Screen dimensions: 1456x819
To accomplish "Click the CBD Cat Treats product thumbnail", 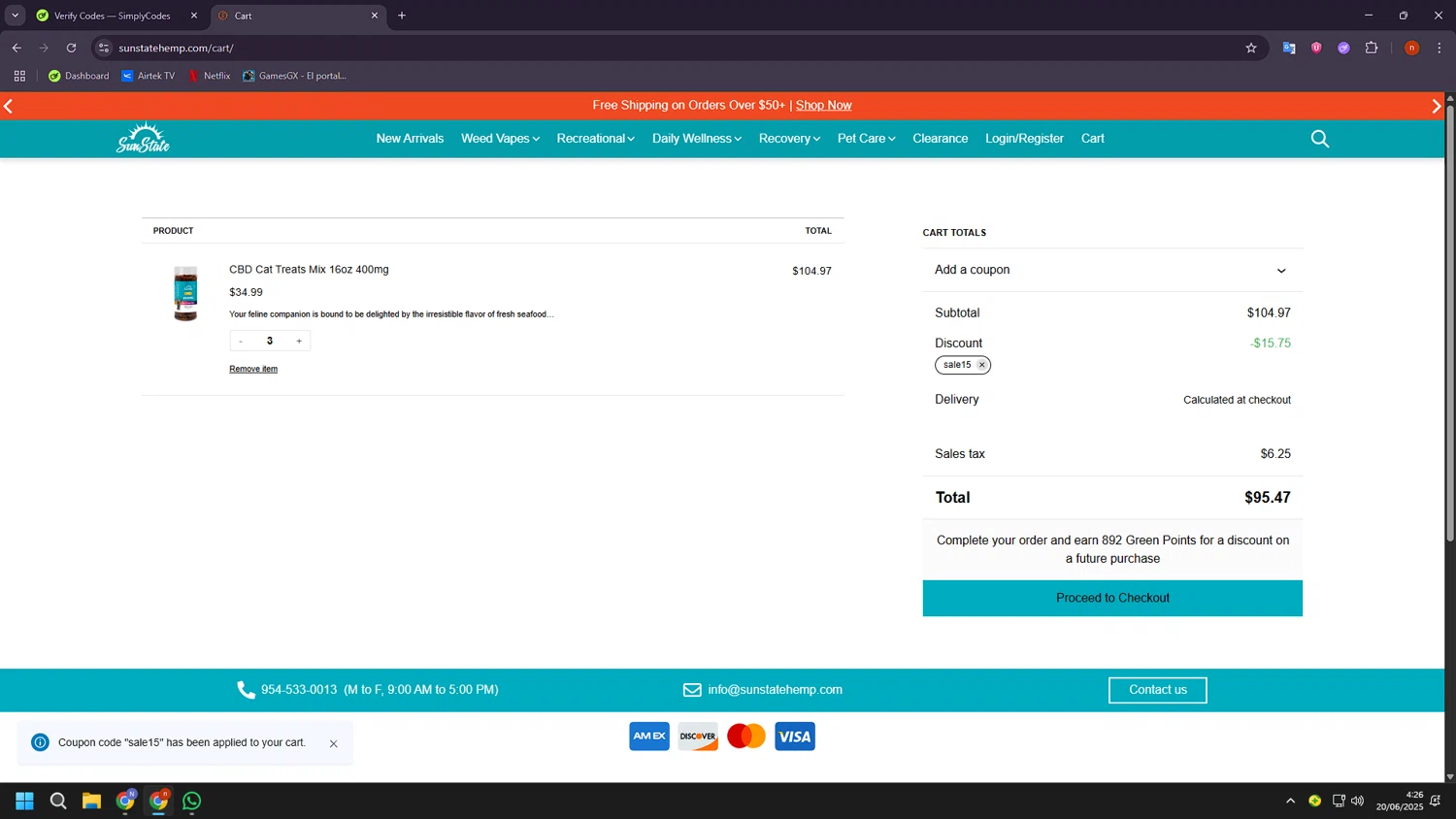I will (x=185, y=293).
